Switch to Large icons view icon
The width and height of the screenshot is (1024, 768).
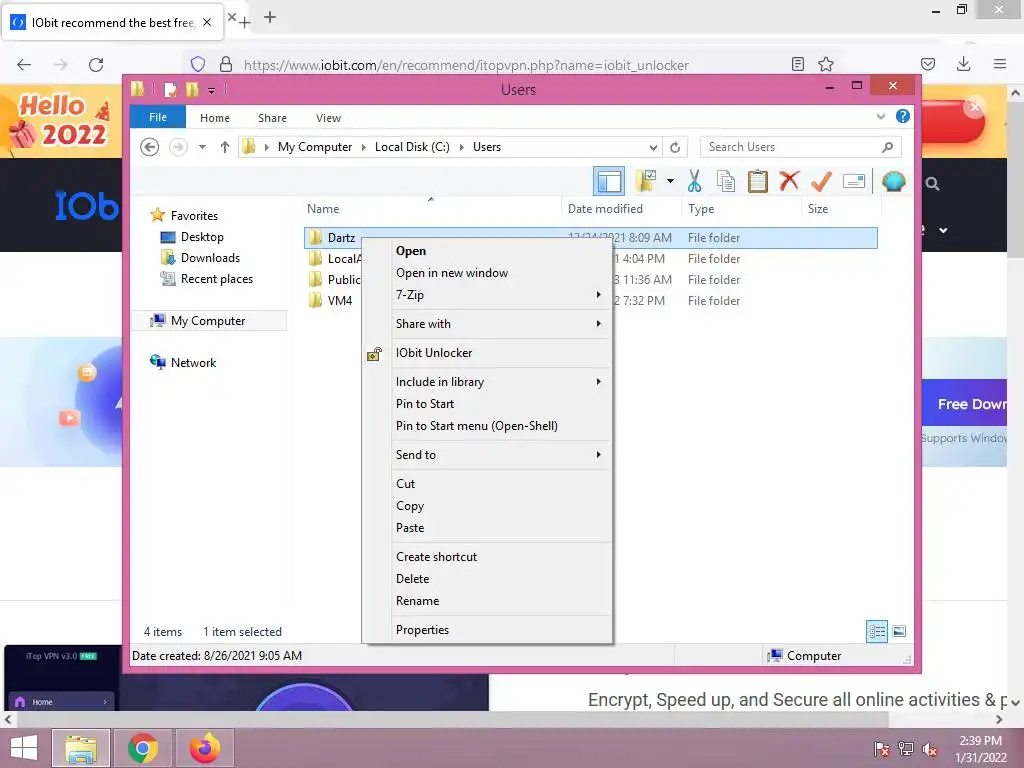[x=899, y=631]
